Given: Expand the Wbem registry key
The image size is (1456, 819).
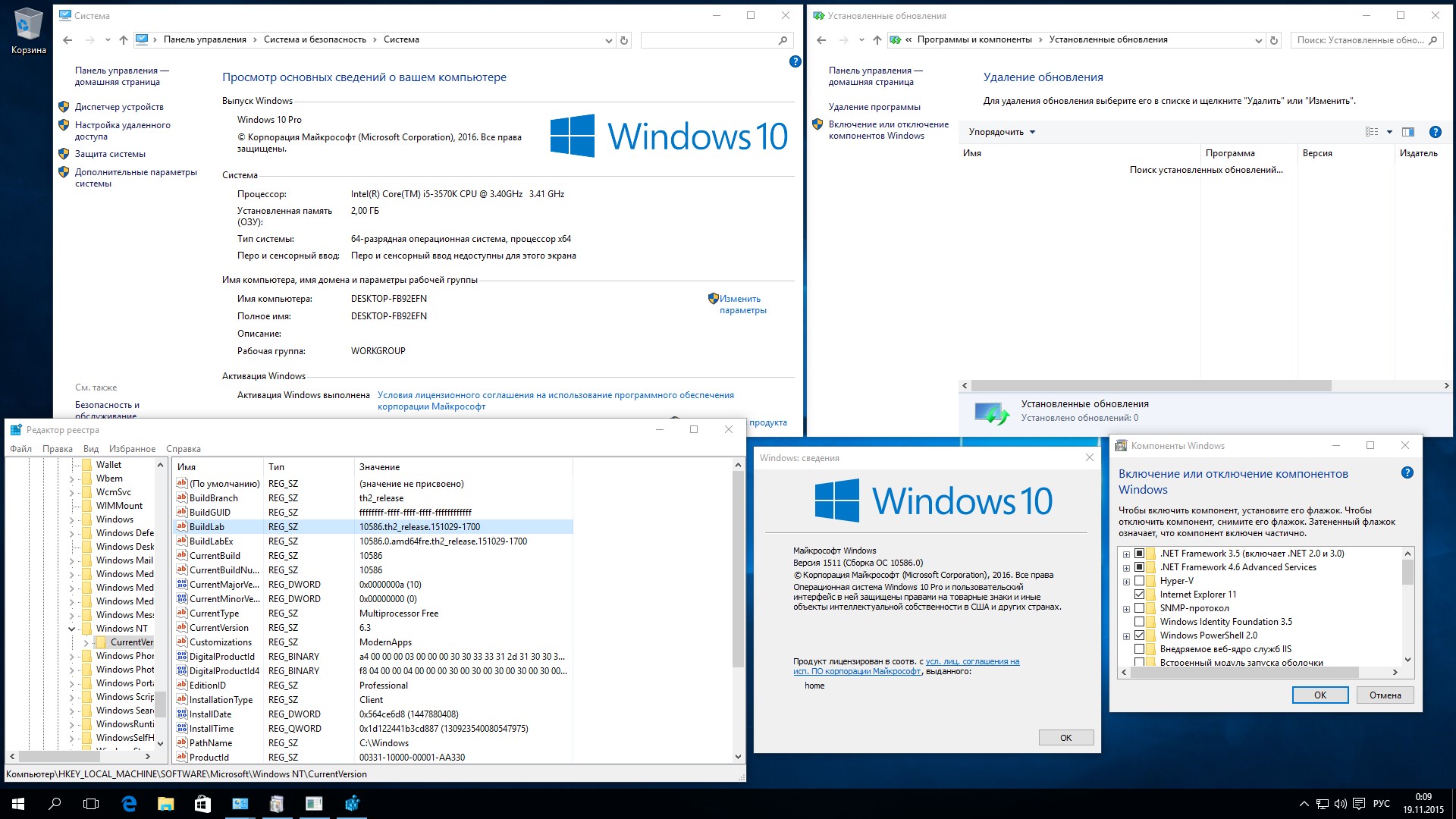Looking at the screenshot, I should [72, 479].
